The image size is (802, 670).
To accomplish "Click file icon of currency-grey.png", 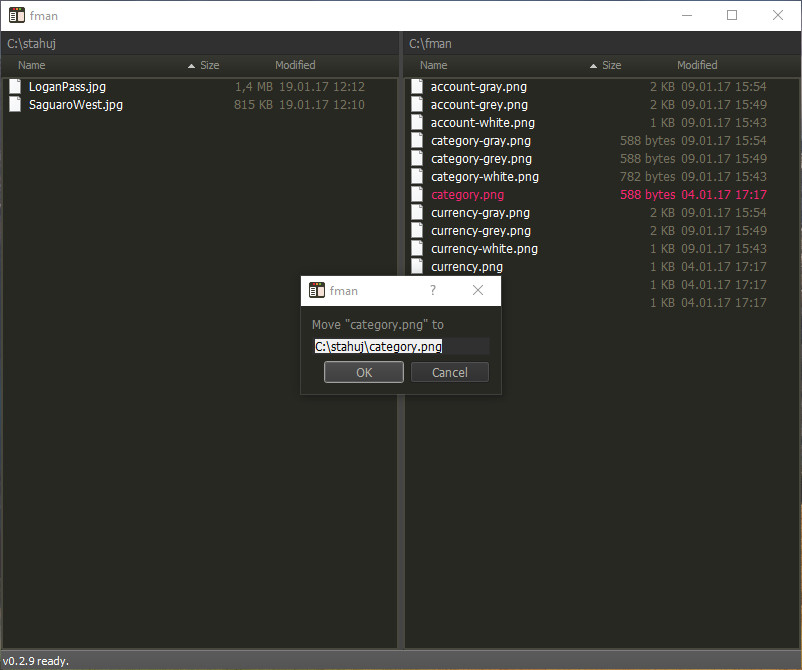I will click(417, 231).
